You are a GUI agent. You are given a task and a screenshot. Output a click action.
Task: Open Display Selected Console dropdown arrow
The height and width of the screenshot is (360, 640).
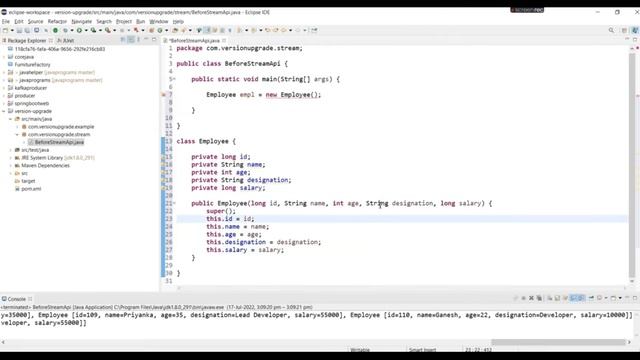click(x=606, y=298)
